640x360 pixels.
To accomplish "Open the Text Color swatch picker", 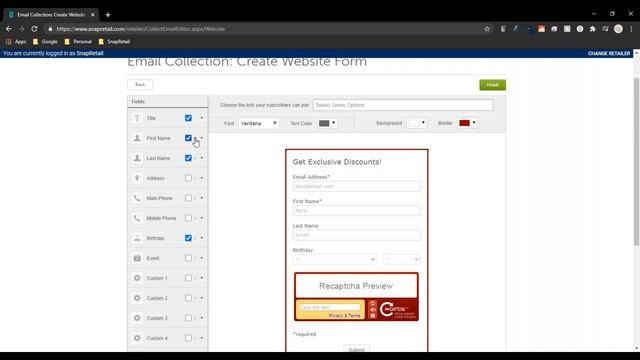I will [x=327, y=123].
